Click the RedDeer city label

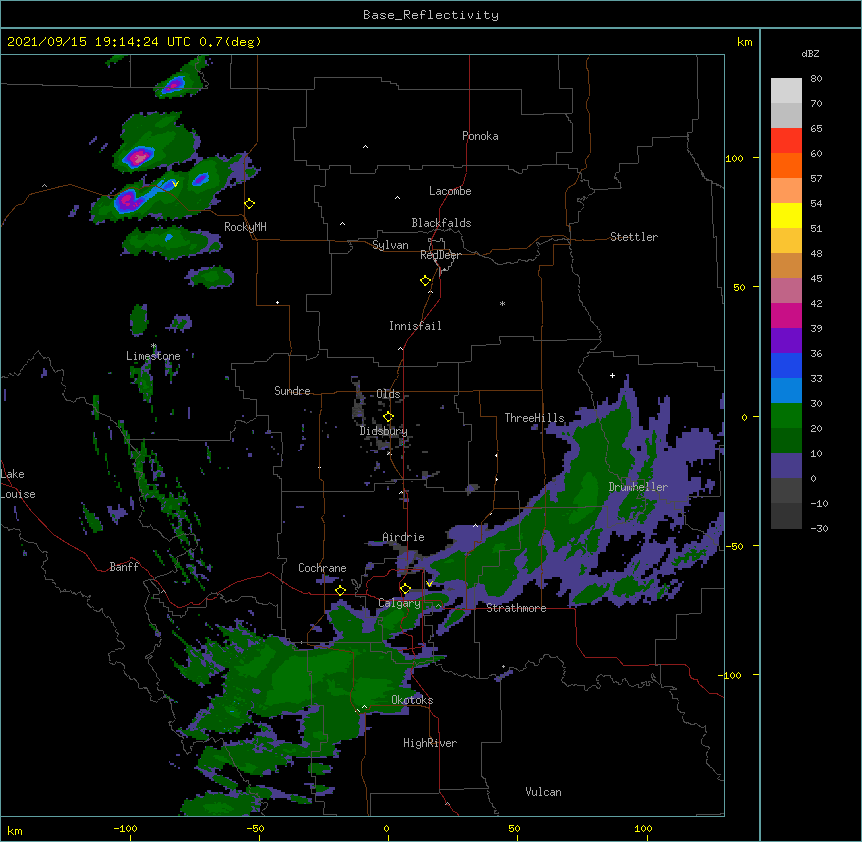click(x=440, y=255)
